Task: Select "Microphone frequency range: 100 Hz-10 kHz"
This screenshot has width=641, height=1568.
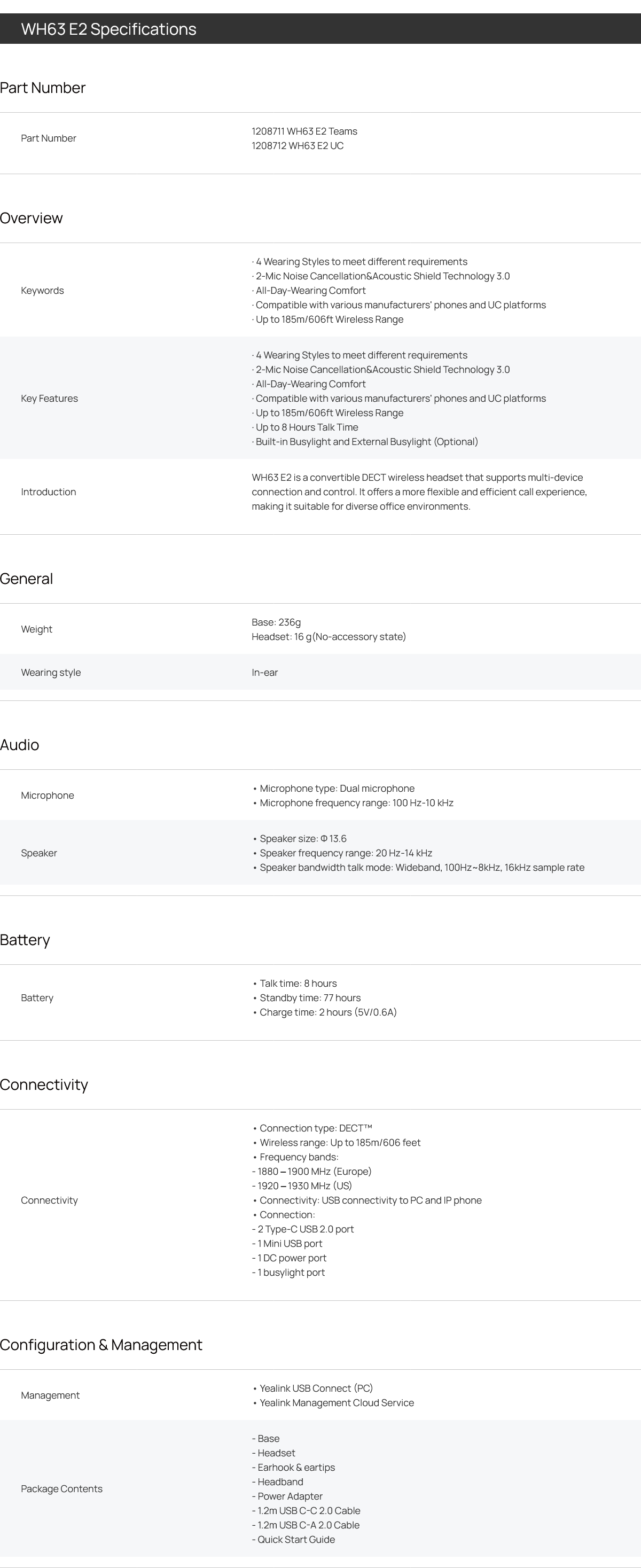Action: (353, 803)
